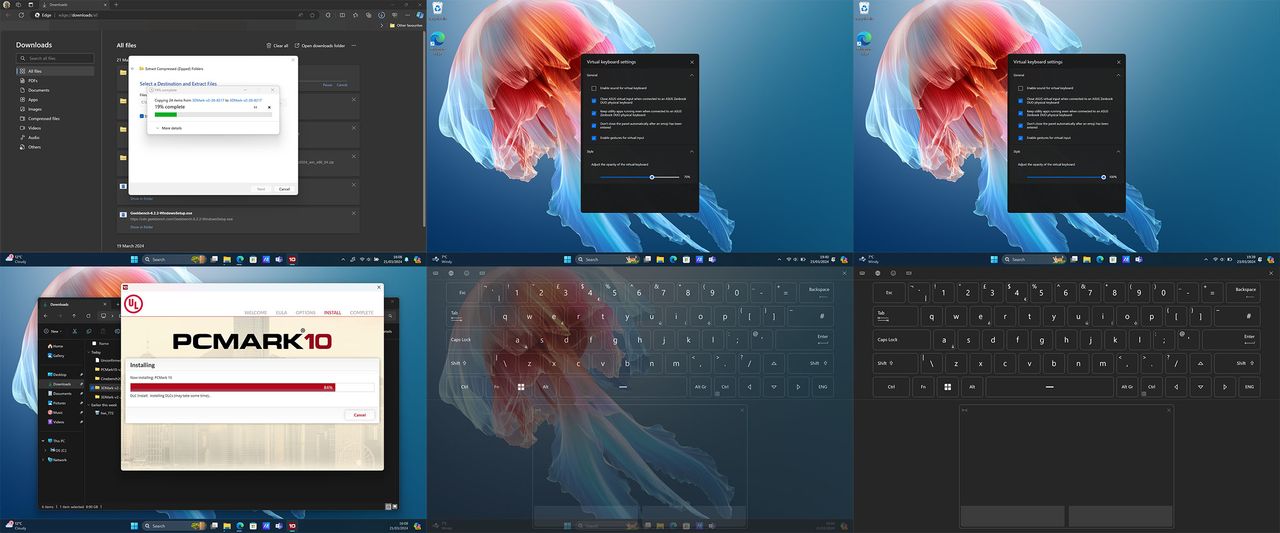The image size is (1280, 533).
Task: Open Gallery in File Explorer sidebar
Action: coord(58,355)
